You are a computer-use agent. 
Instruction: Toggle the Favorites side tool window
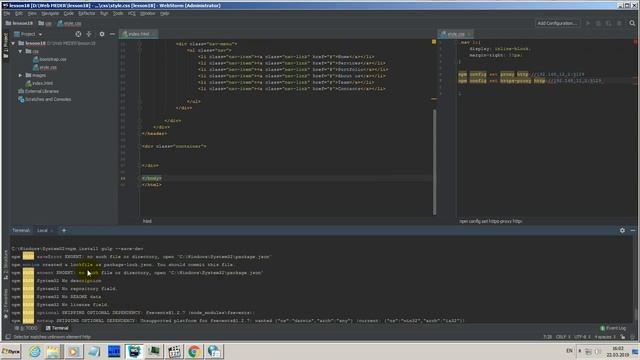tap(5, 304)
